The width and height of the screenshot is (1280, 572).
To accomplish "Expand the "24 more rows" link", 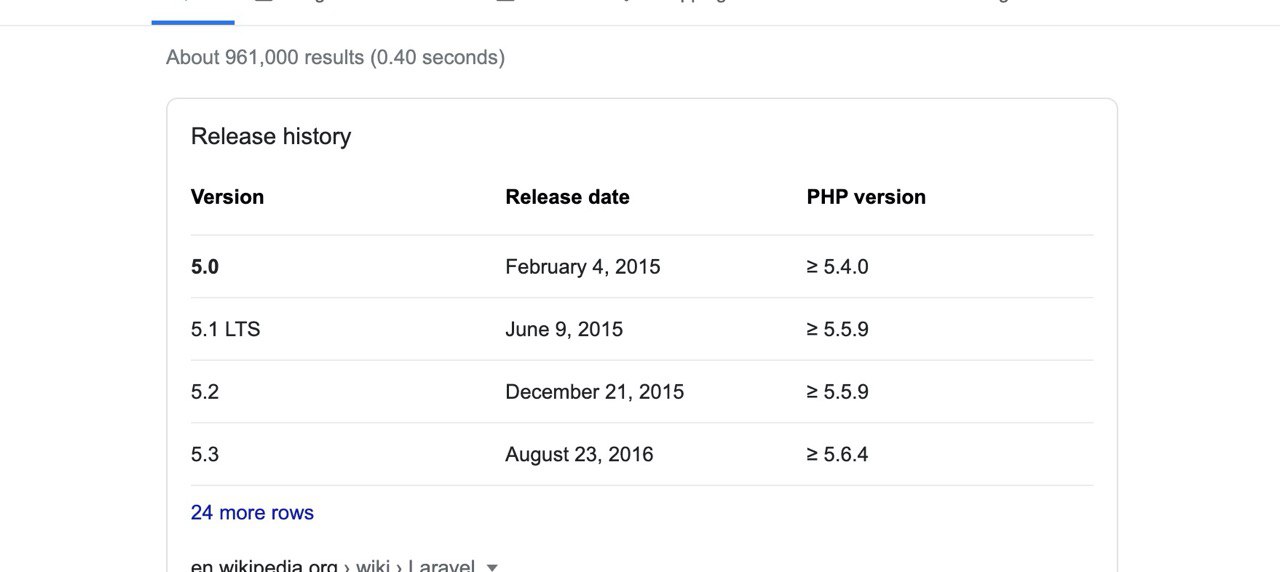I will [x=252, y=513].
